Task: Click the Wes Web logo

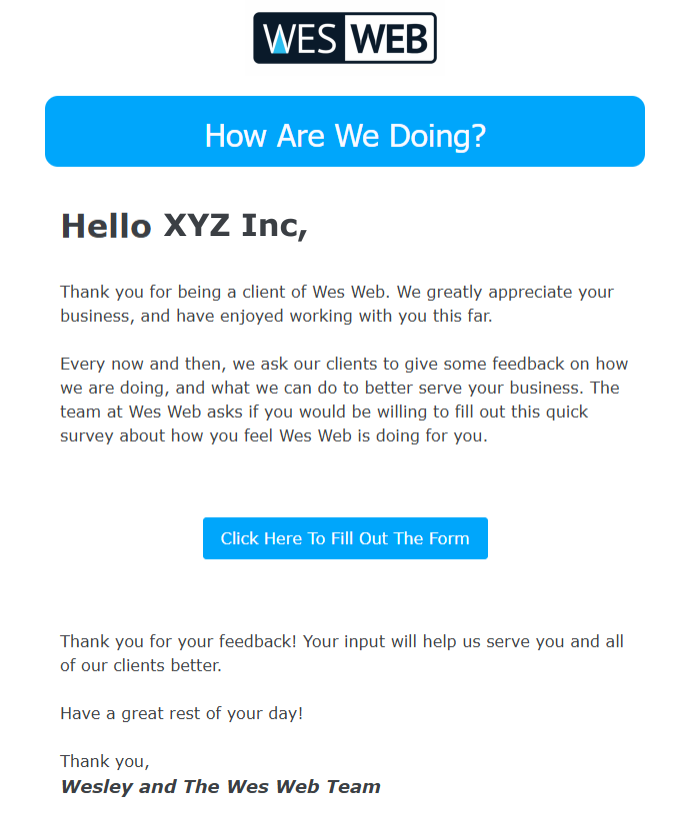Action: tap(345, 38)
